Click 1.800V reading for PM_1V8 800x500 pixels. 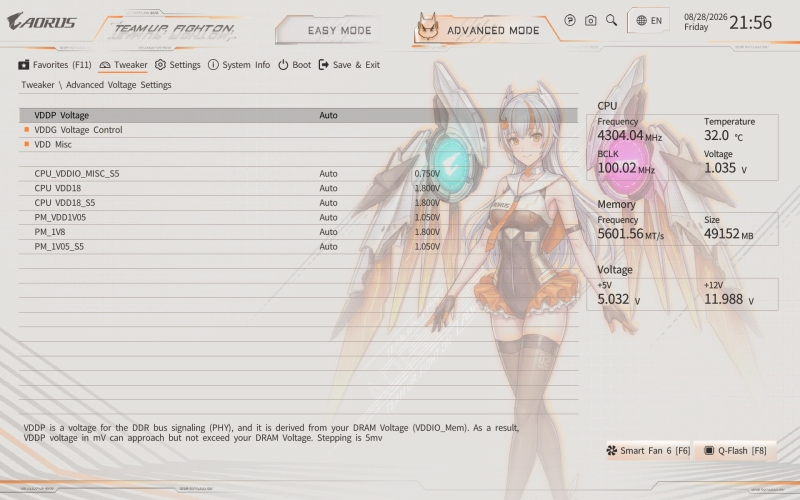tap(427, 232)
